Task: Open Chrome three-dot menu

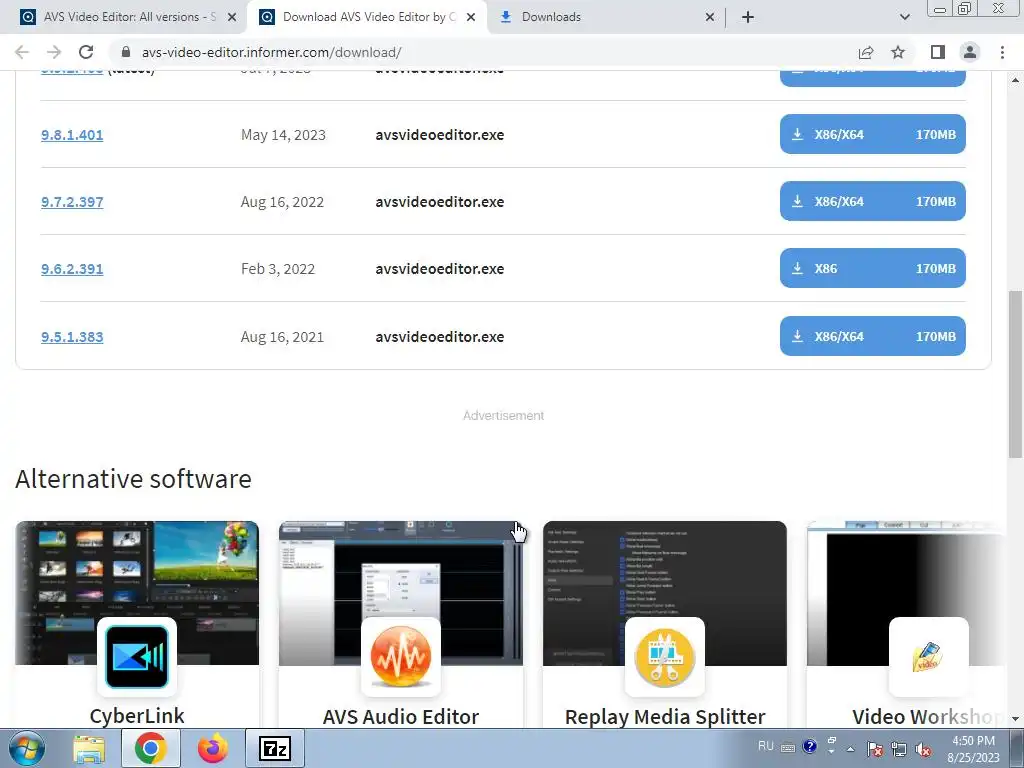Action: click(1002, 52)
